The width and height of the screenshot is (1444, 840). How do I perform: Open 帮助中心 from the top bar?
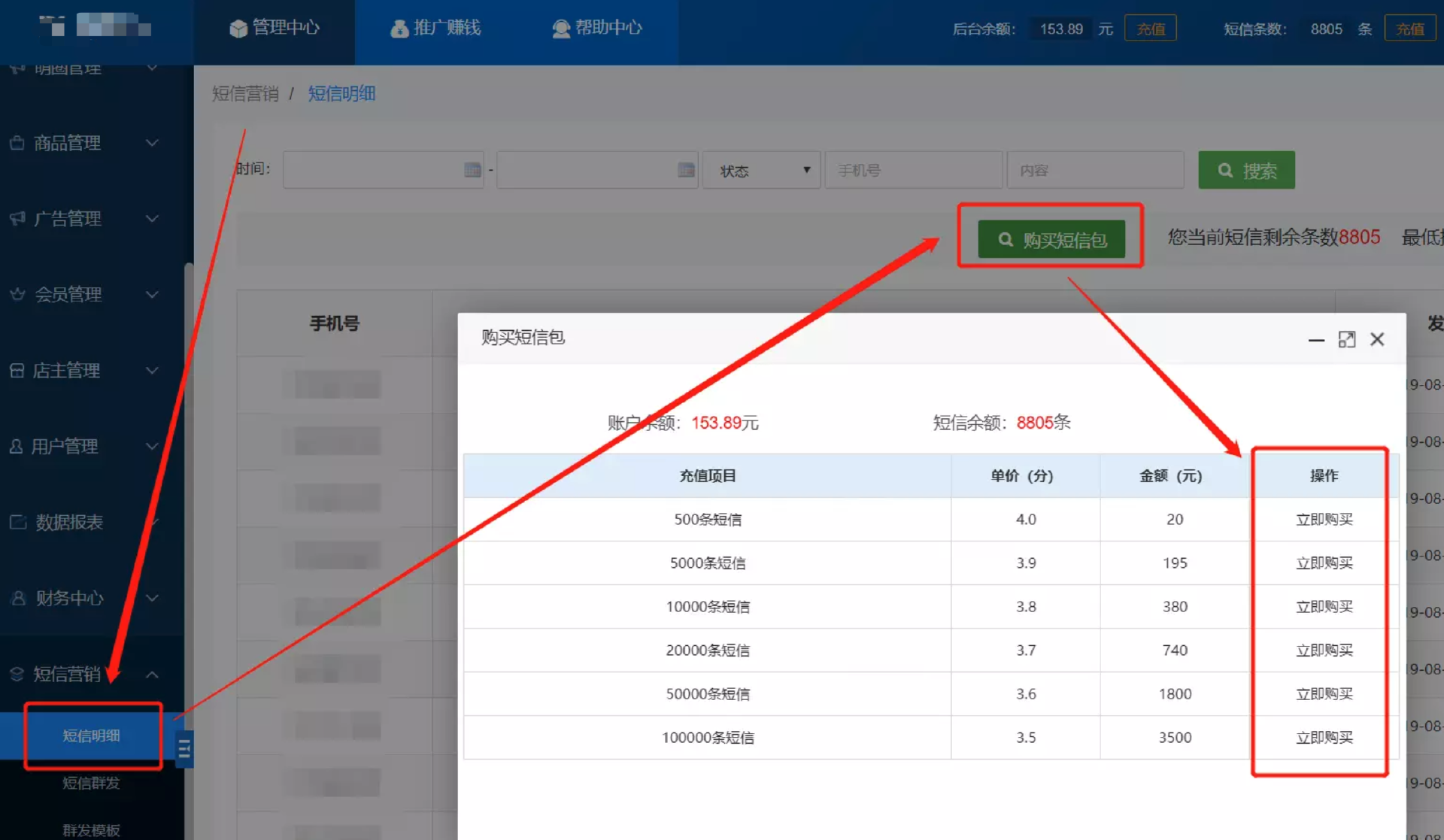point(597,29)
